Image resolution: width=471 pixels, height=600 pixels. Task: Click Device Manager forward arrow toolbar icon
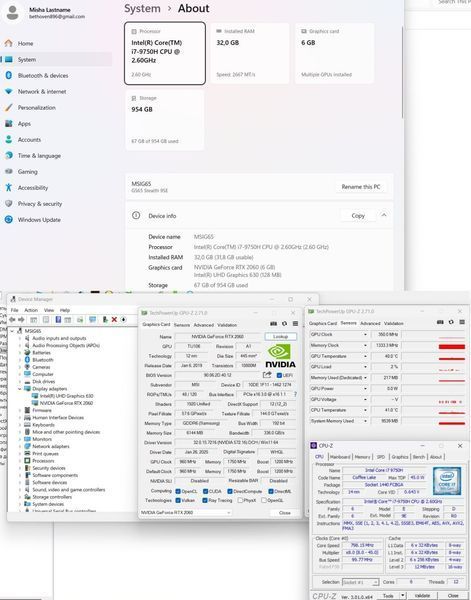pyautogui.click(x=21, y=320)
